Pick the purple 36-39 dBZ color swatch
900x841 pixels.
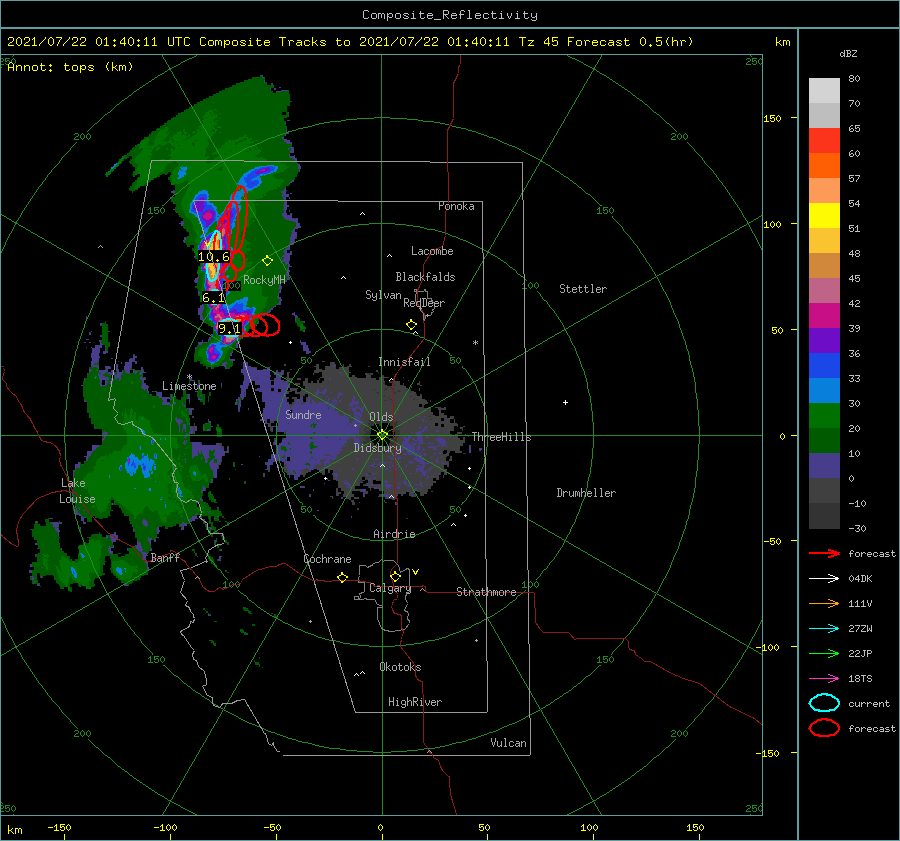(x=824, y=340)
